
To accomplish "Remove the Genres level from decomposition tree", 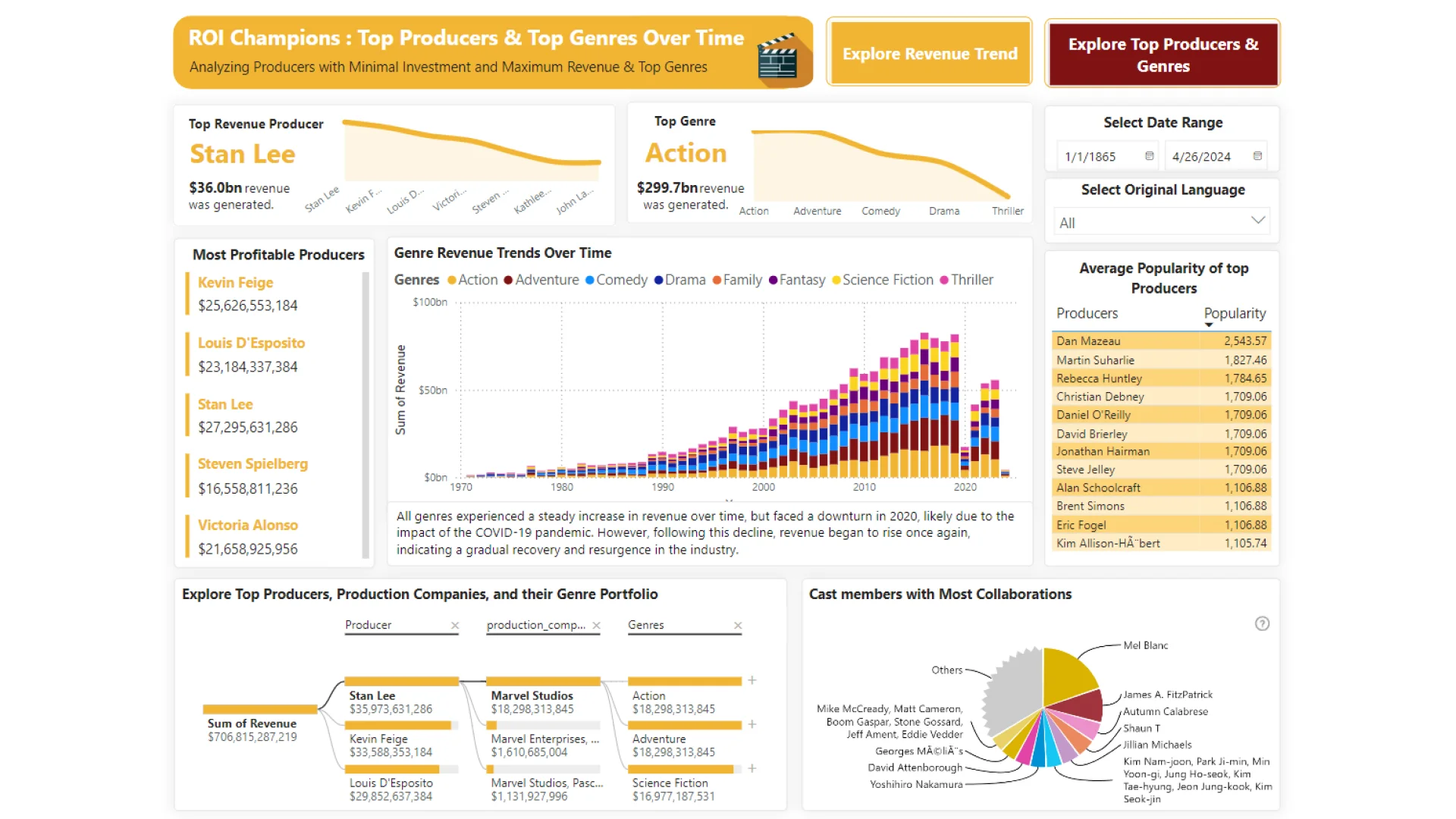I will [x=738, y=626].
